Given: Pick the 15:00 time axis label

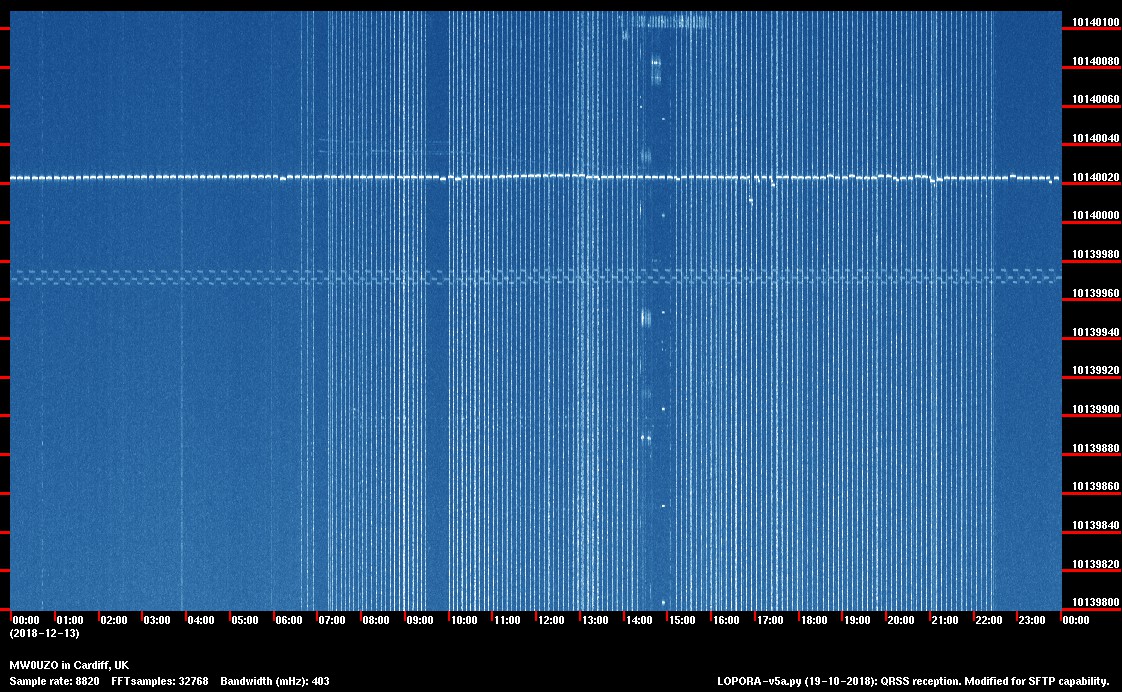Looking at the screenshot, I should pos(682,620).
